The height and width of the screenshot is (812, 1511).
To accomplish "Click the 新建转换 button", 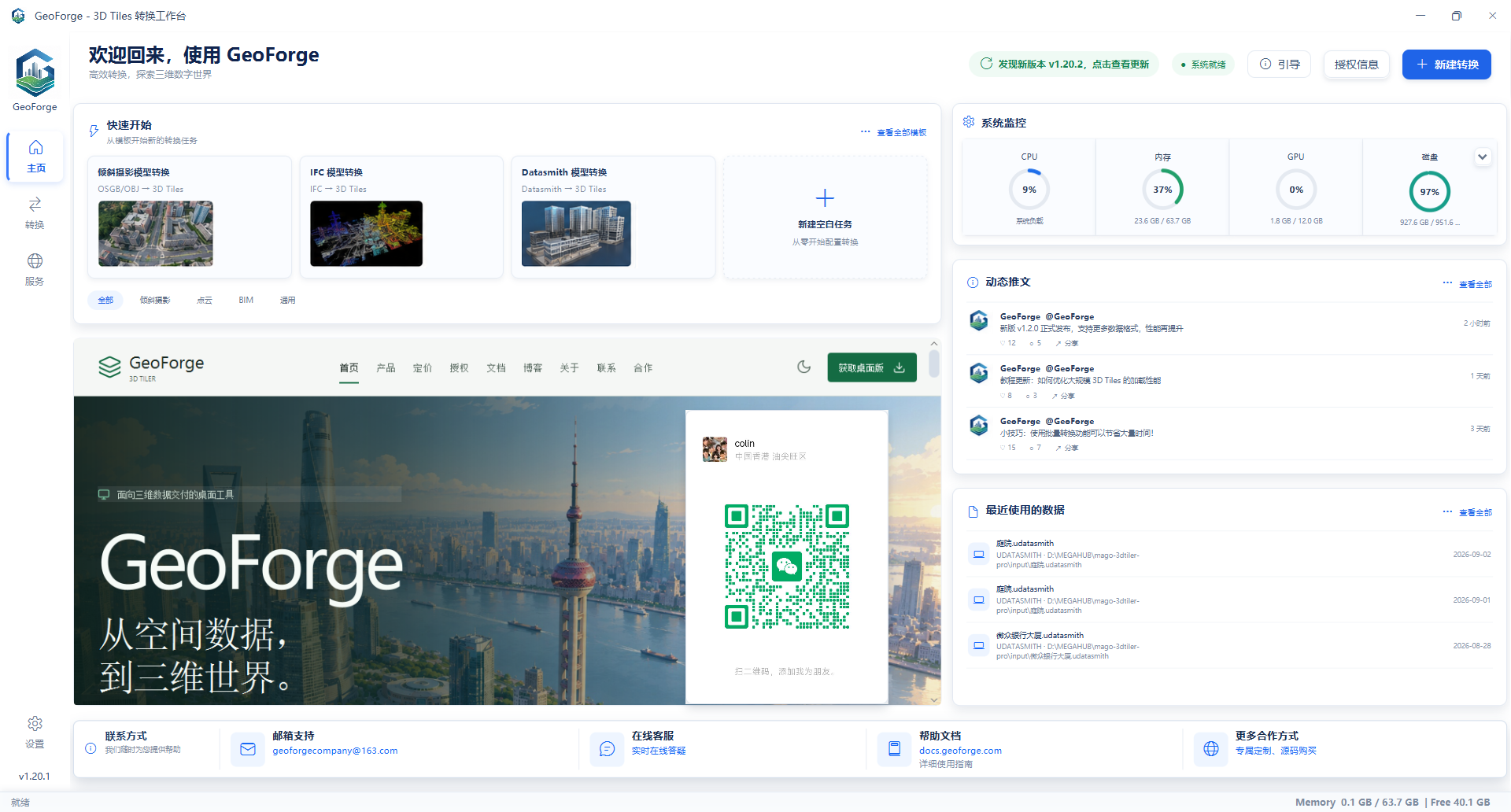I will pyautogui.click(x=1446, y=65).
